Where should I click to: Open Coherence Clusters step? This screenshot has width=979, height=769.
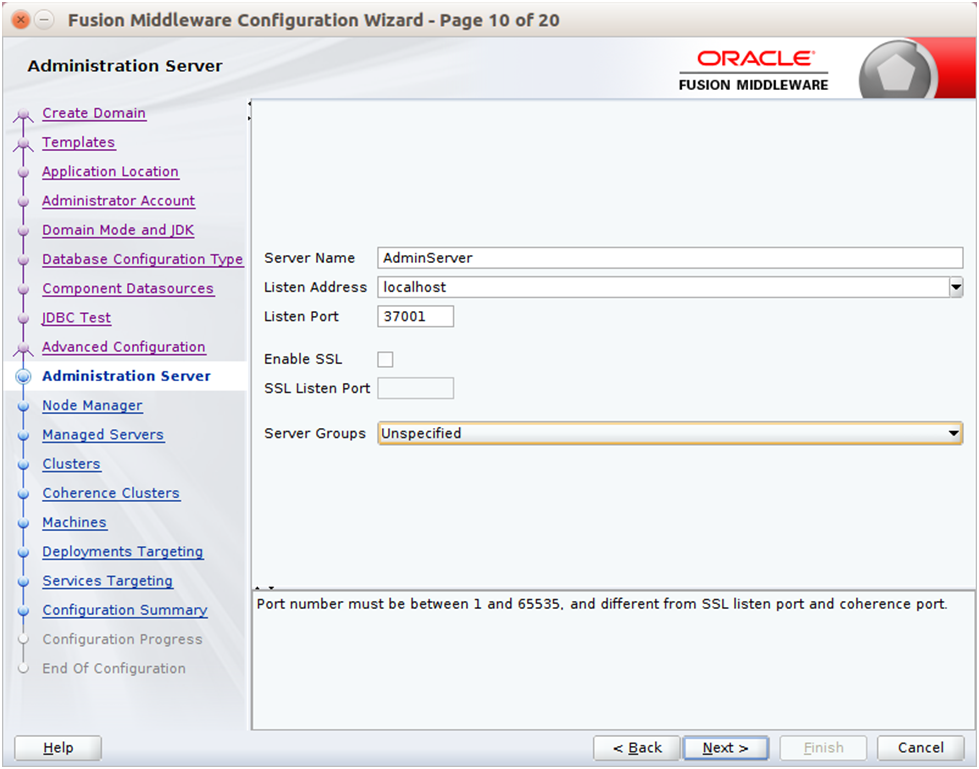pos(111,493)
